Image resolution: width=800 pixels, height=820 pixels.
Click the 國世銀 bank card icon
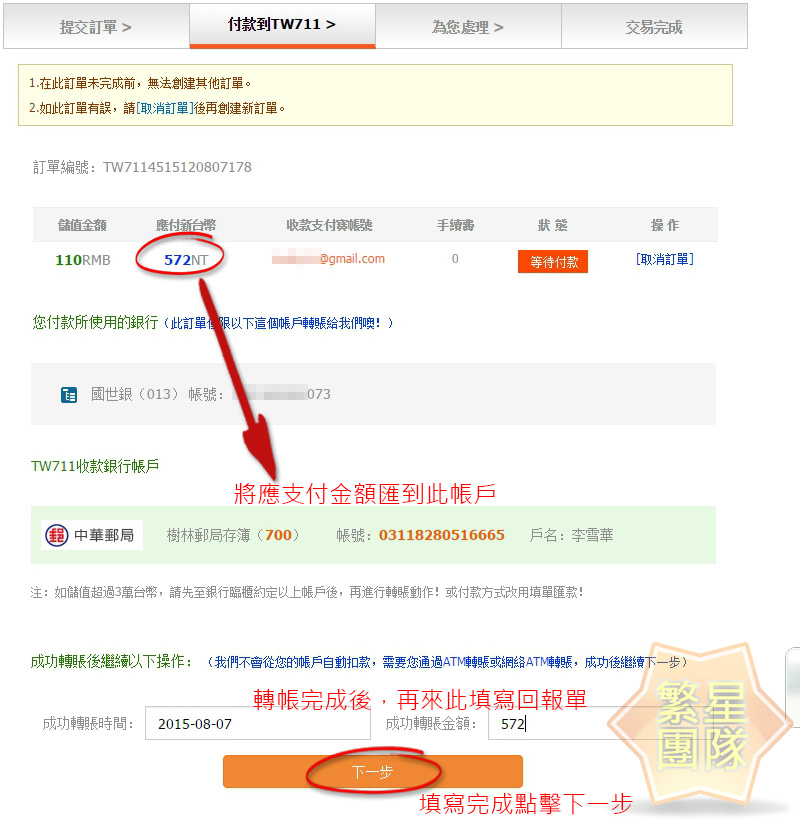(70, 395)
